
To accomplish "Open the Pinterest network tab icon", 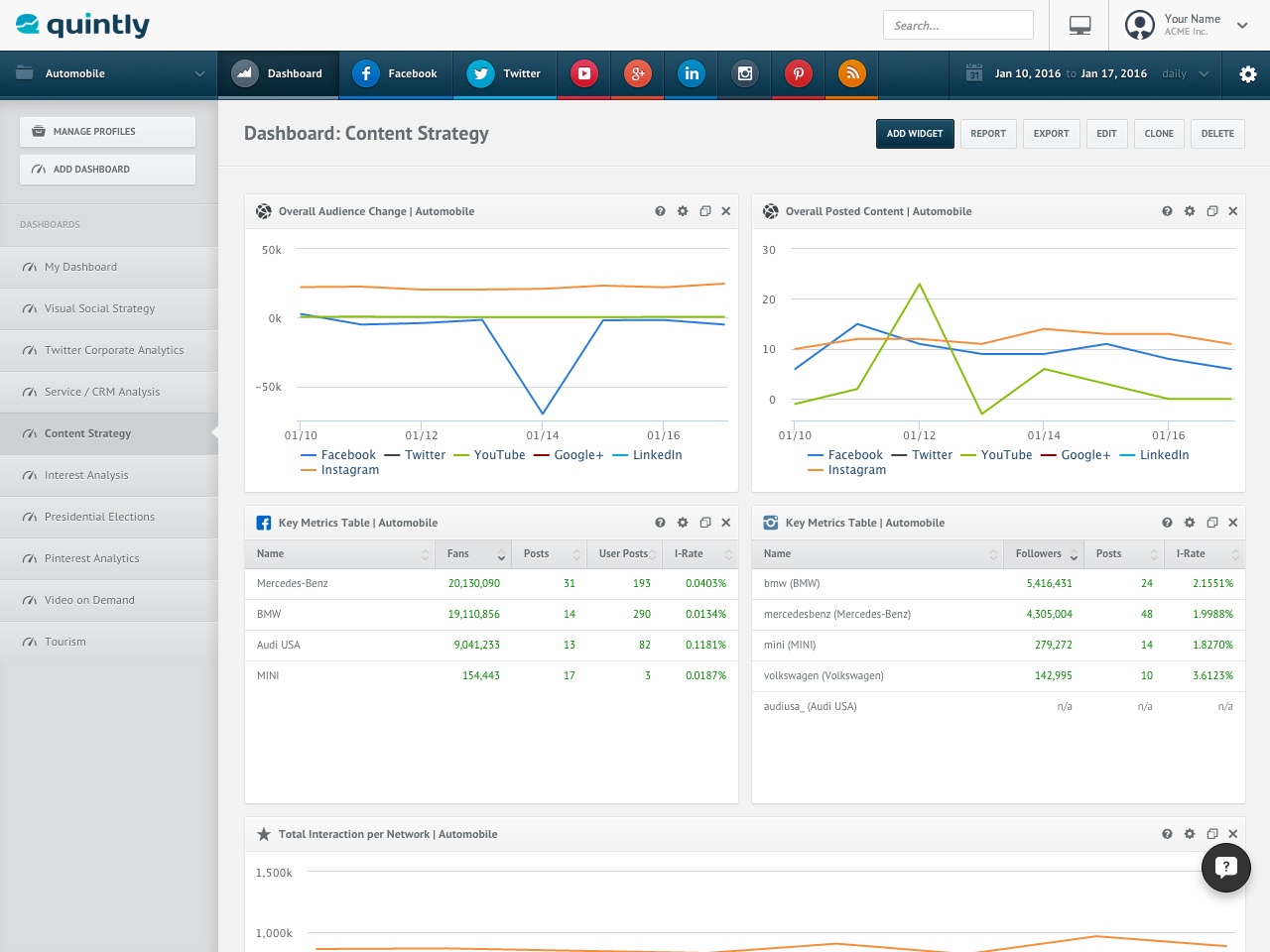I will point(799,73).
